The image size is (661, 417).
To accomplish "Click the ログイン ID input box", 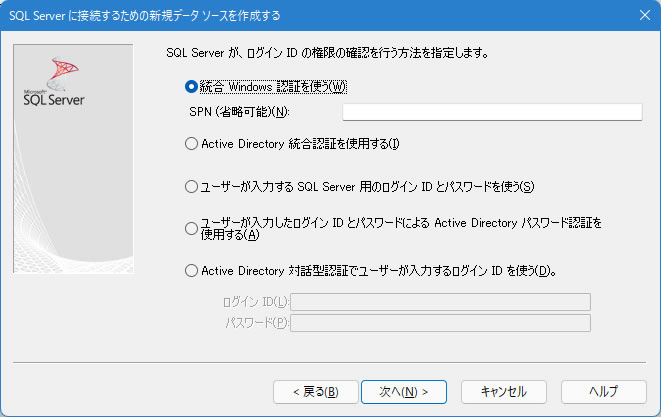I will (440, 302).
